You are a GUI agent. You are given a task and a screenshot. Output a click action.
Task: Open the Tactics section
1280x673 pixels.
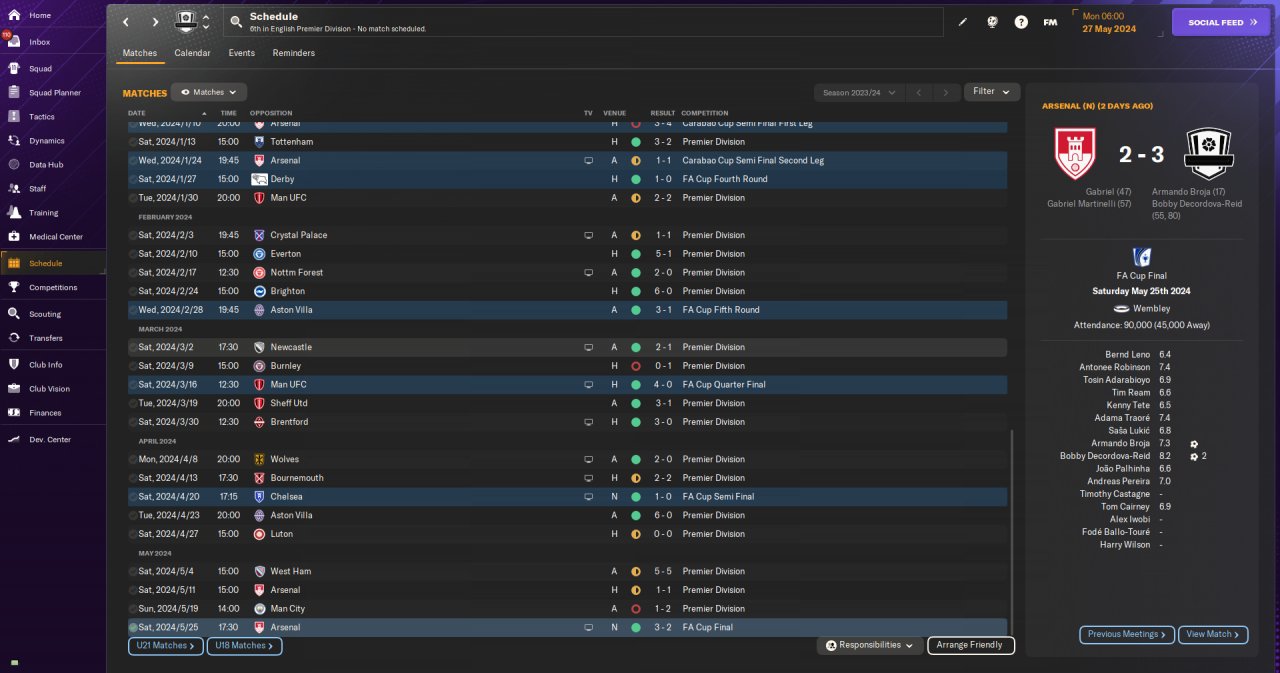[42, 117]
